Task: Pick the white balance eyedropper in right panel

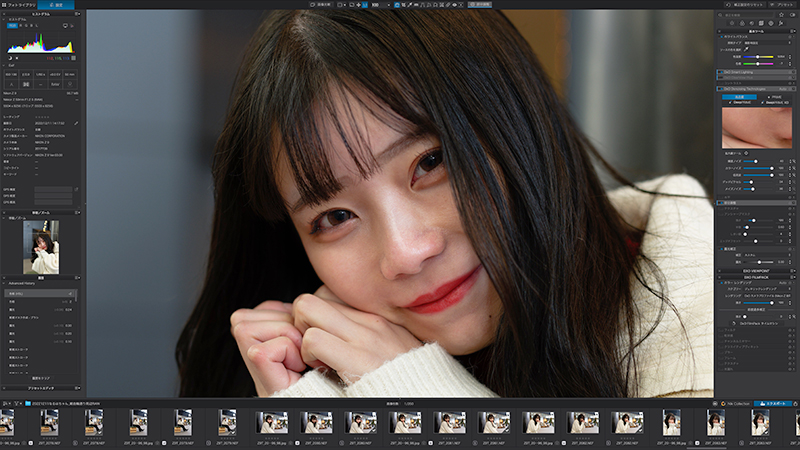Action: click(x=746, y=49)
